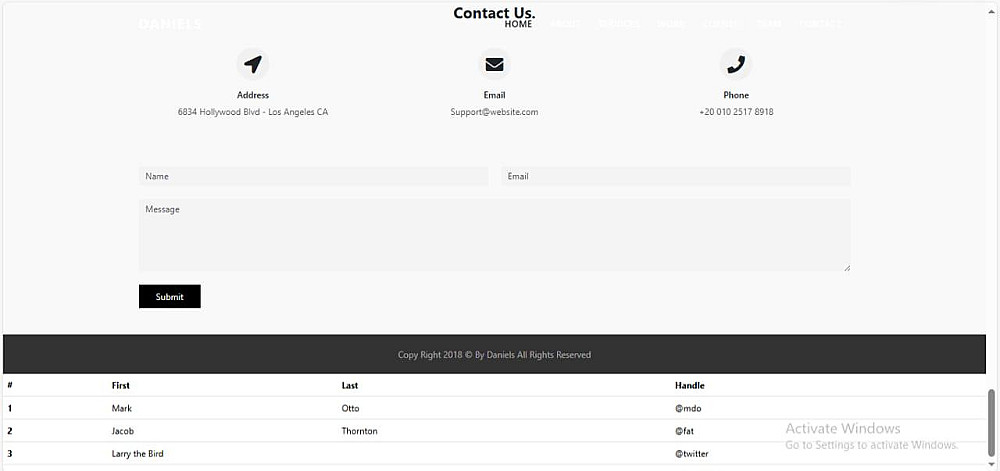Click the Address location arrow icon
Image resolution: width=1000 pixels, height=471 pixels.
253,64
